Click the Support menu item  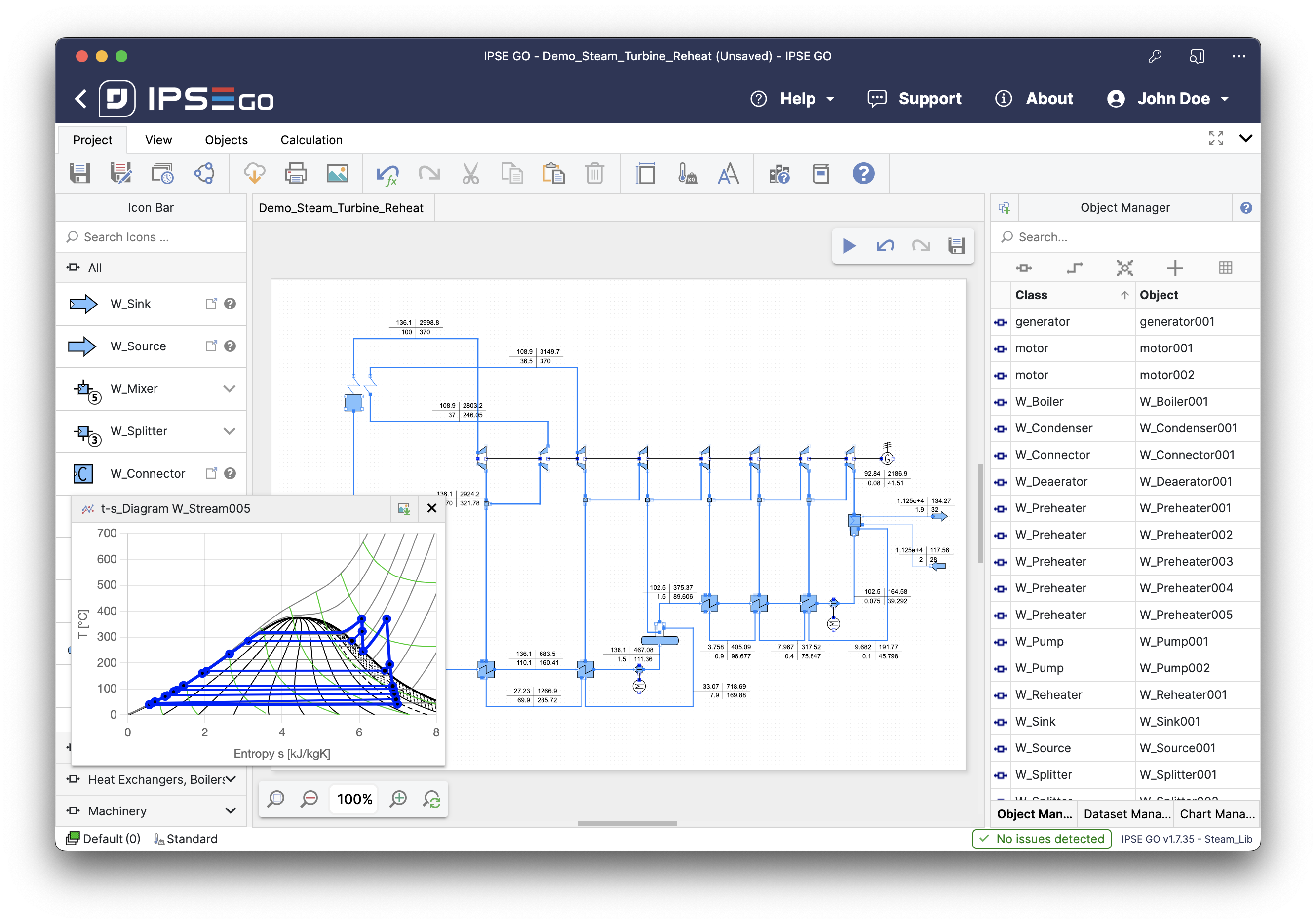[929, 98]
